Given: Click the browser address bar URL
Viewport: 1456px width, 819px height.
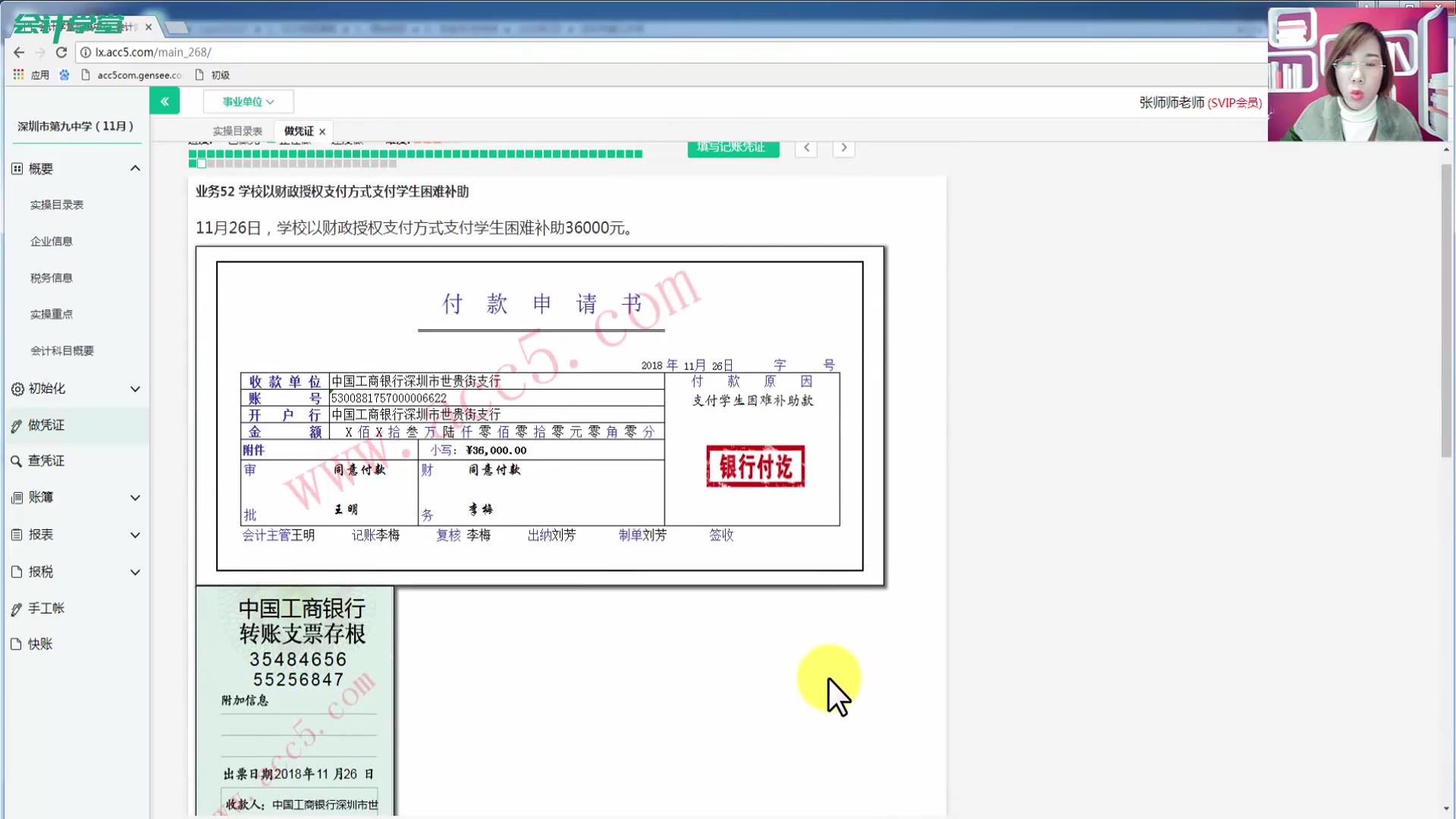Looking at the screenshot, I should pyautogui.click(x=153, y=52).
